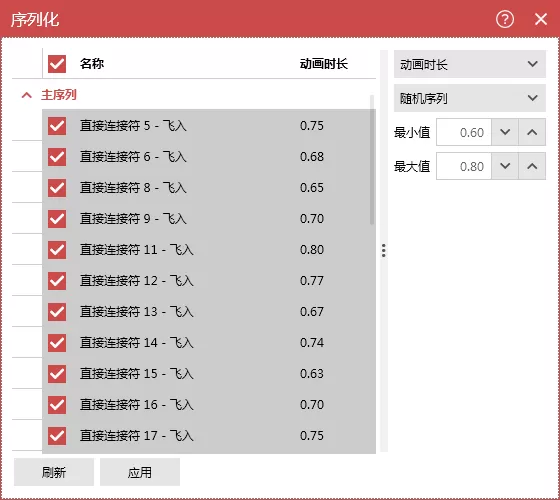Increase the 最大值 value
560x500 pixels.
(x=532, y=166)
